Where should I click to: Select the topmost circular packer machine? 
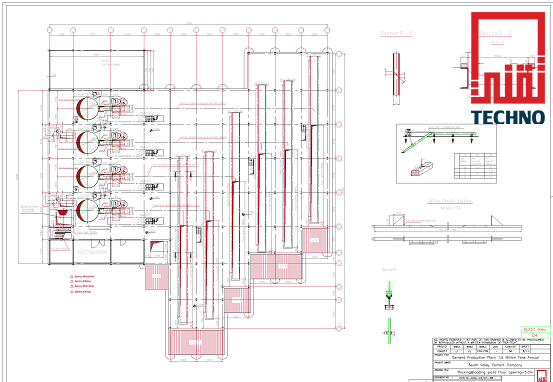pyautogui.click(x=87, y=108)
